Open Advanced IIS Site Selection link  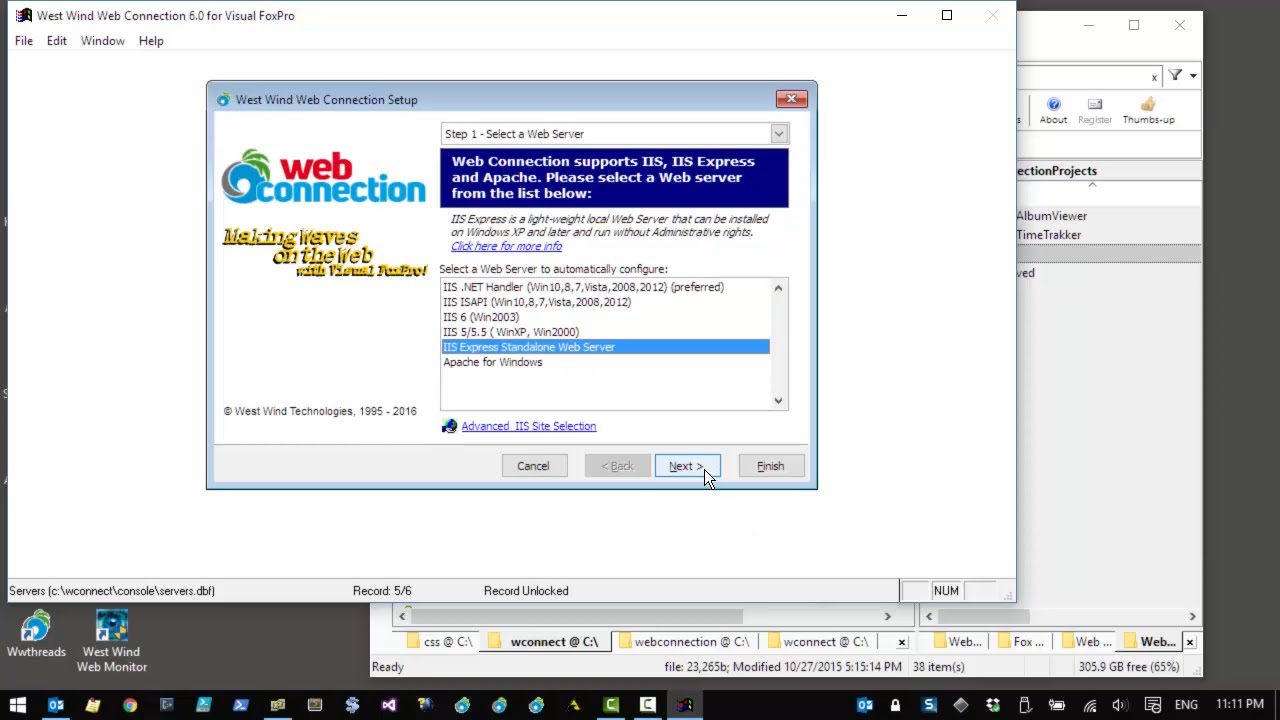528,426
